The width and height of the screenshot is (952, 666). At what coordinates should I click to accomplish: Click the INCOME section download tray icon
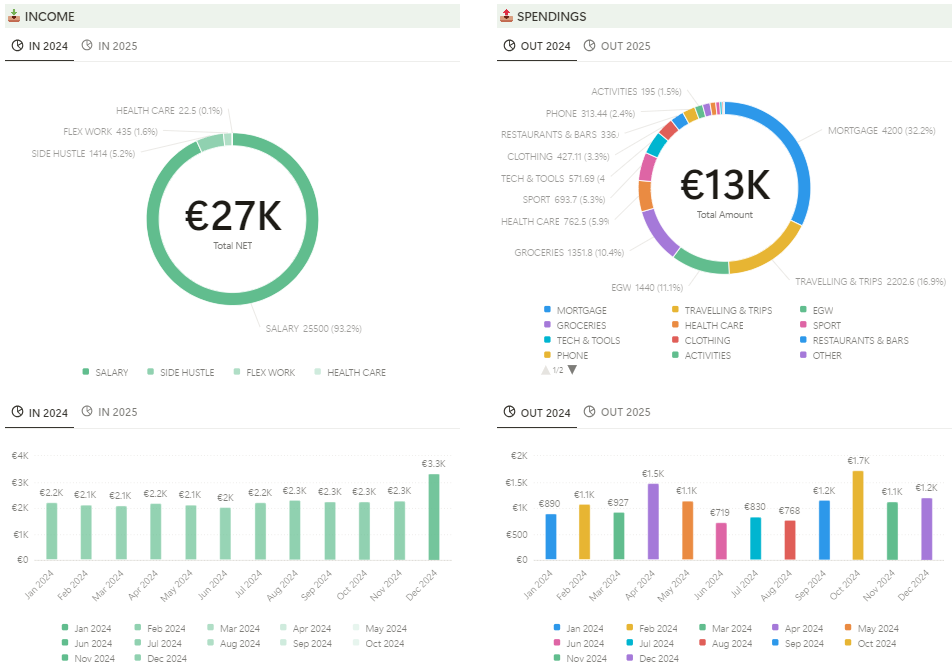coord(14,16)
